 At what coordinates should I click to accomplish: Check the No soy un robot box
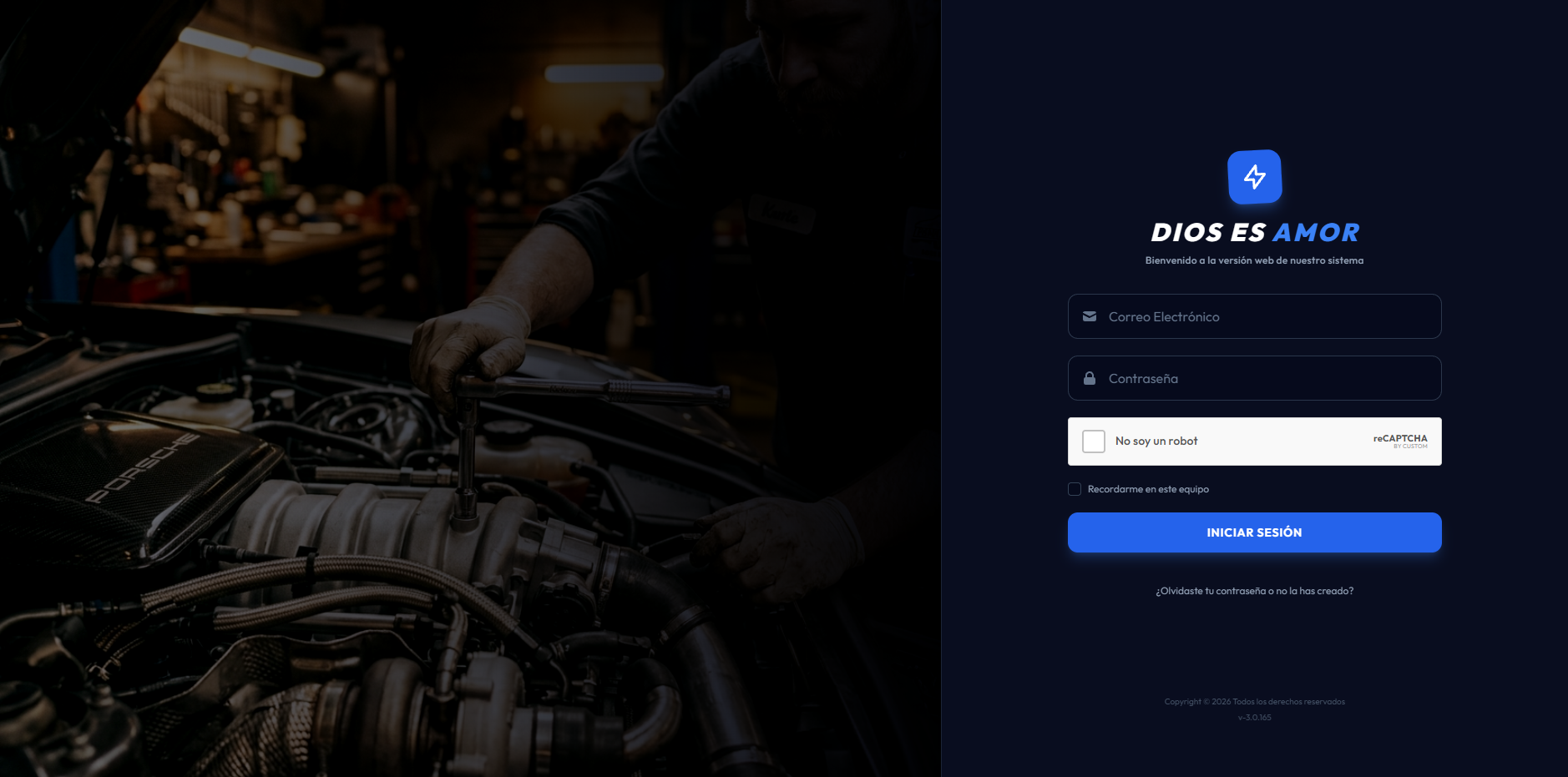coord(1094,441)
